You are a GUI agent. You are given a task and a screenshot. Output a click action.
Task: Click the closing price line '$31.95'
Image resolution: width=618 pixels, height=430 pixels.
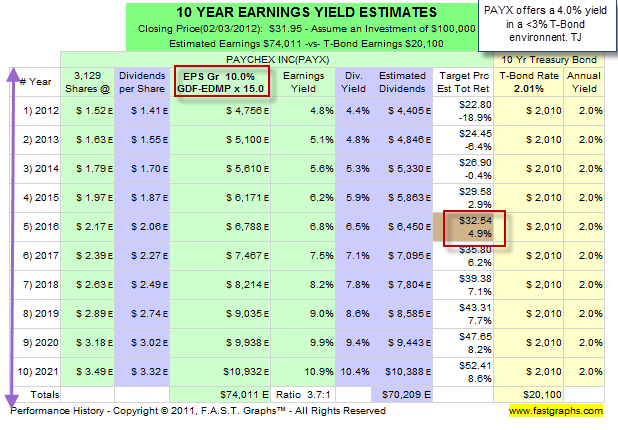click(307, 29)
